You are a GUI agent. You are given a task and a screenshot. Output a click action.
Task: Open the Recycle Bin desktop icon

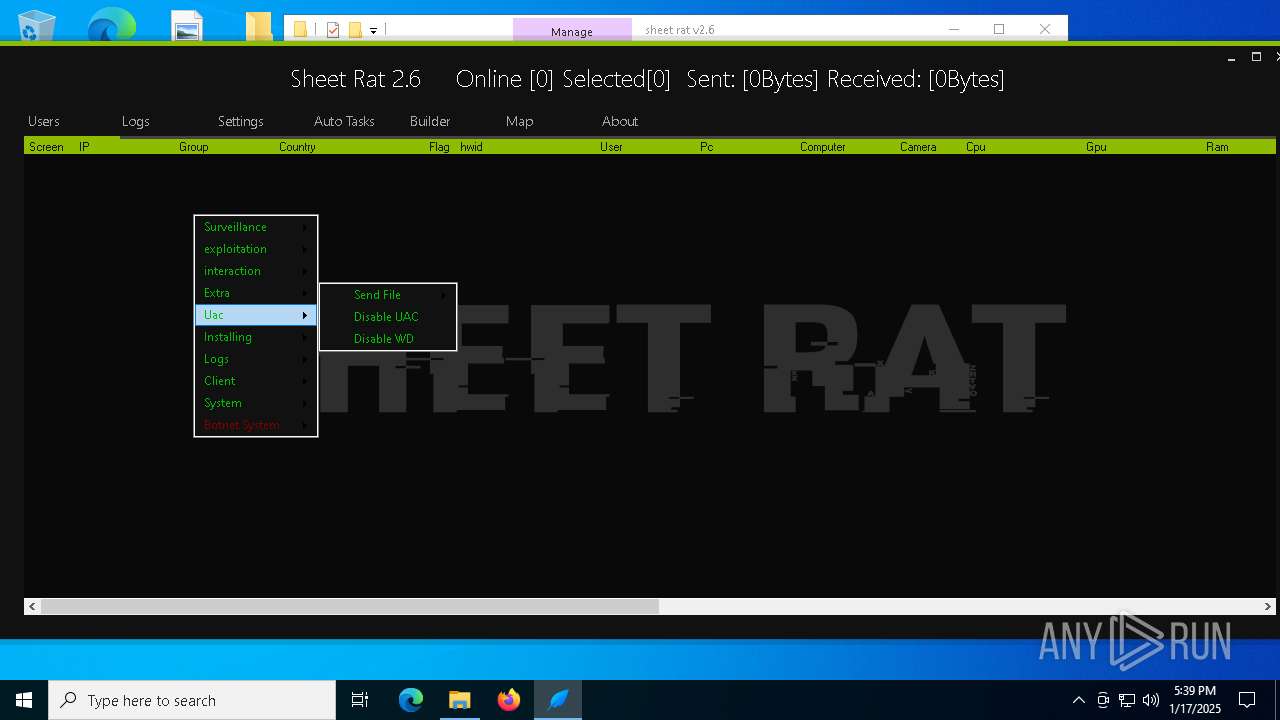(x=37, y=25)
